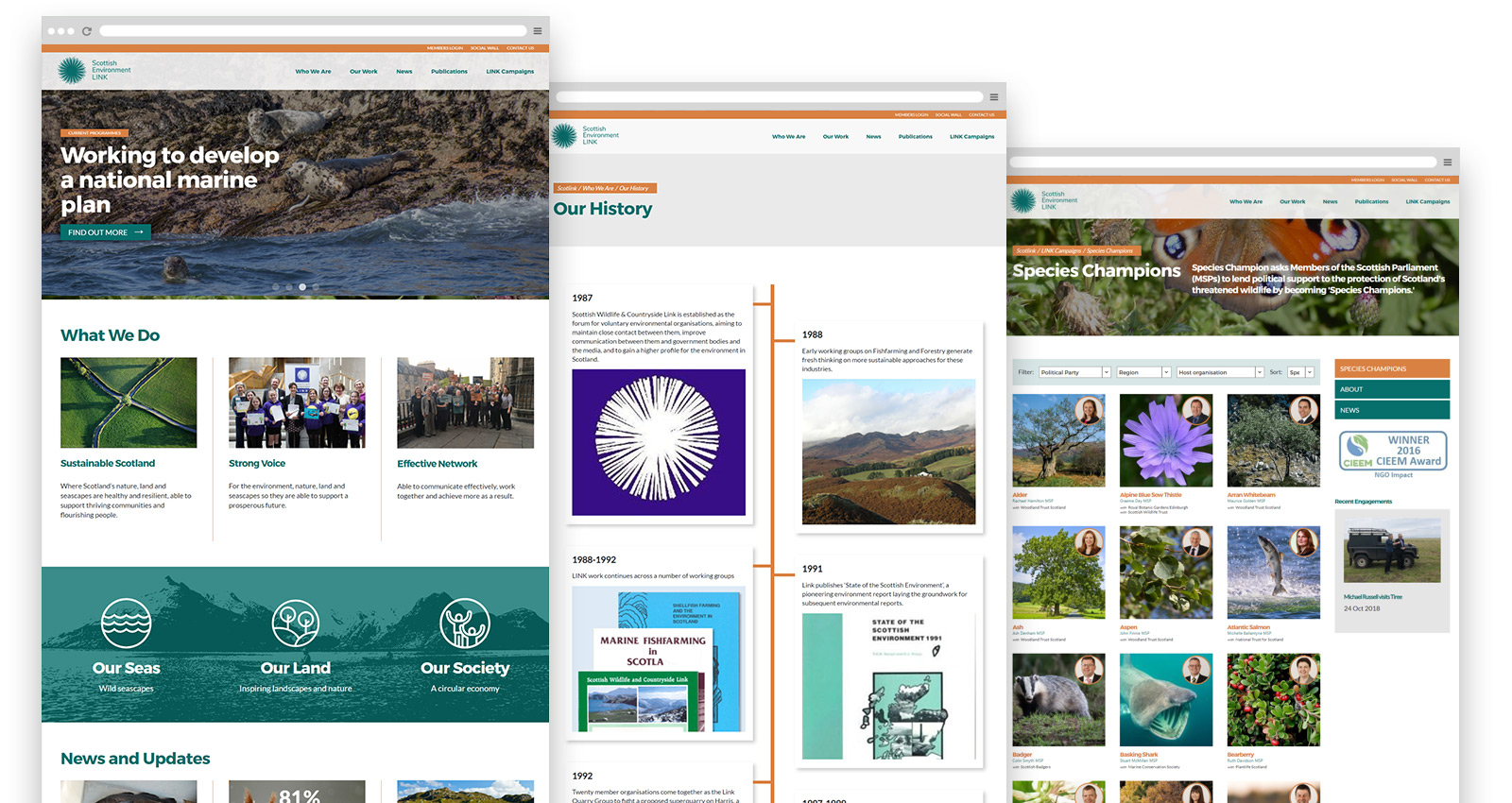1512x803 pixels.
Task: Open the hamburger menu in the homepage browser window
Action: (537, 31)
